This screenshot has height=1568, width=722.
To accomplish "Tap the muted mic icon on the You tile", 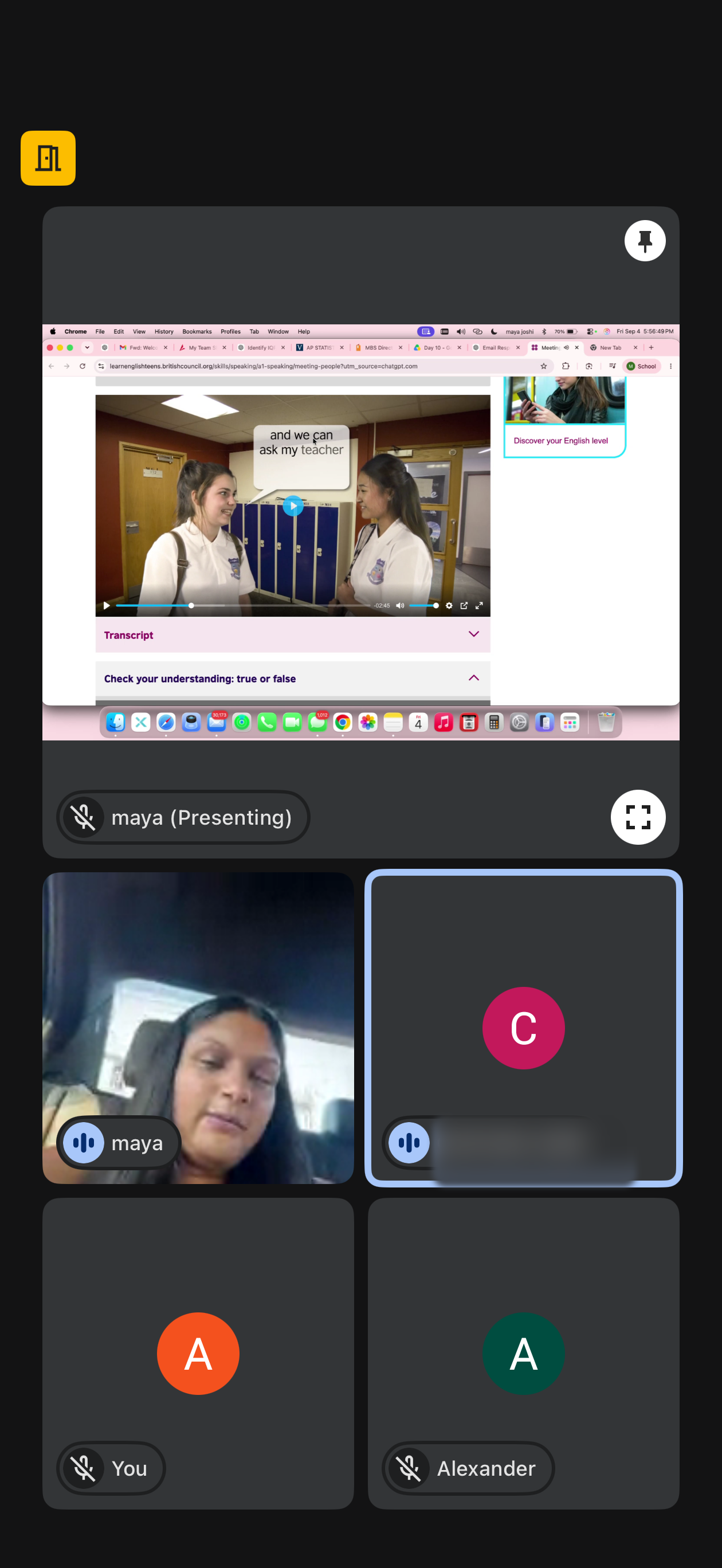I will tap(84, 1468).
